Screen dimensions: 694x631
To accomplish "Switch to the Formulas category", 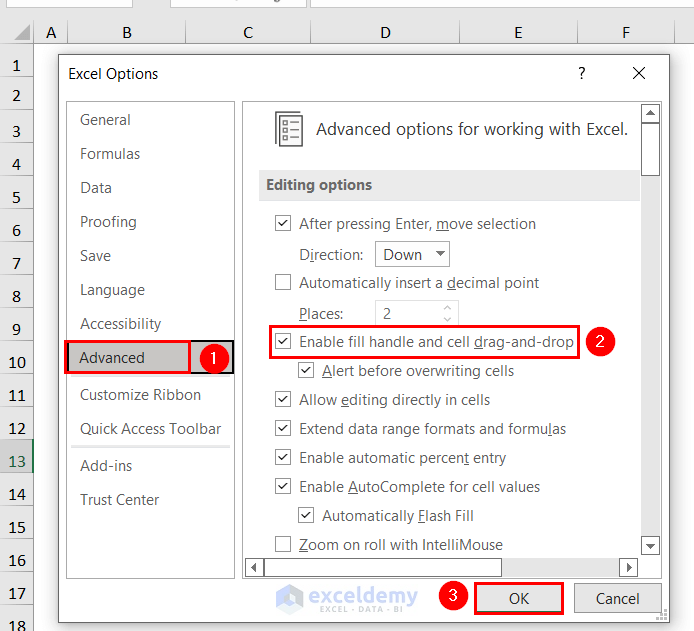I will coord(110,154).
